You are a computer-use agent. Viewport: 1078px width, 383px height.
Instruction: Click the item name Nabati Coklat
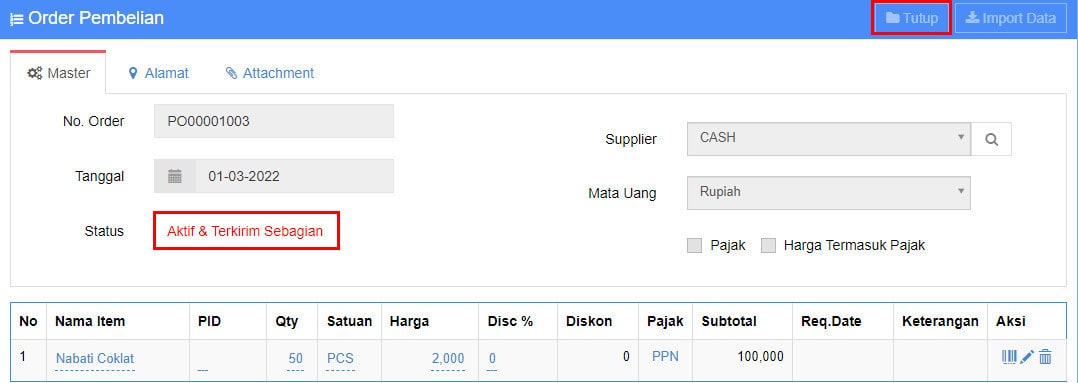(x=95, y=358)
